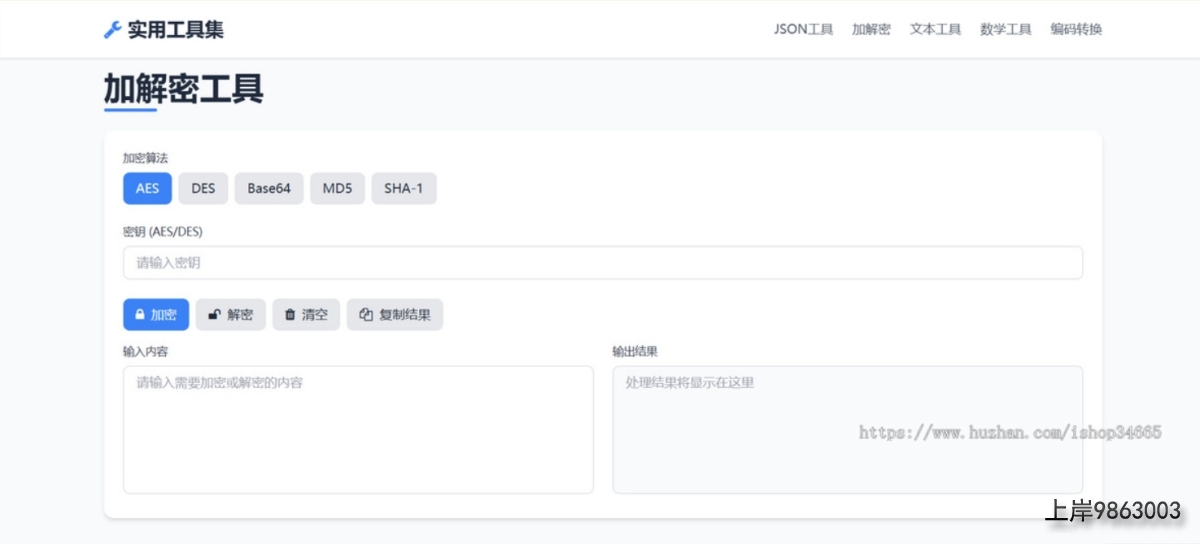Pick the SHA-1 algorithm option
This screenshot has width=1200, height=544.
click(403, 189)
